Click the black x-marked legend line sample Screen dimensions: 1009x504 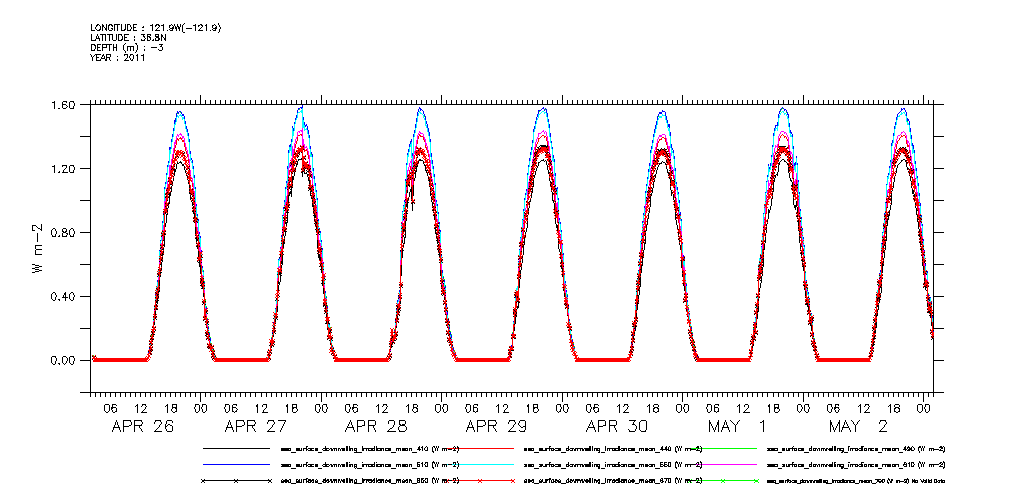(236, 481)
